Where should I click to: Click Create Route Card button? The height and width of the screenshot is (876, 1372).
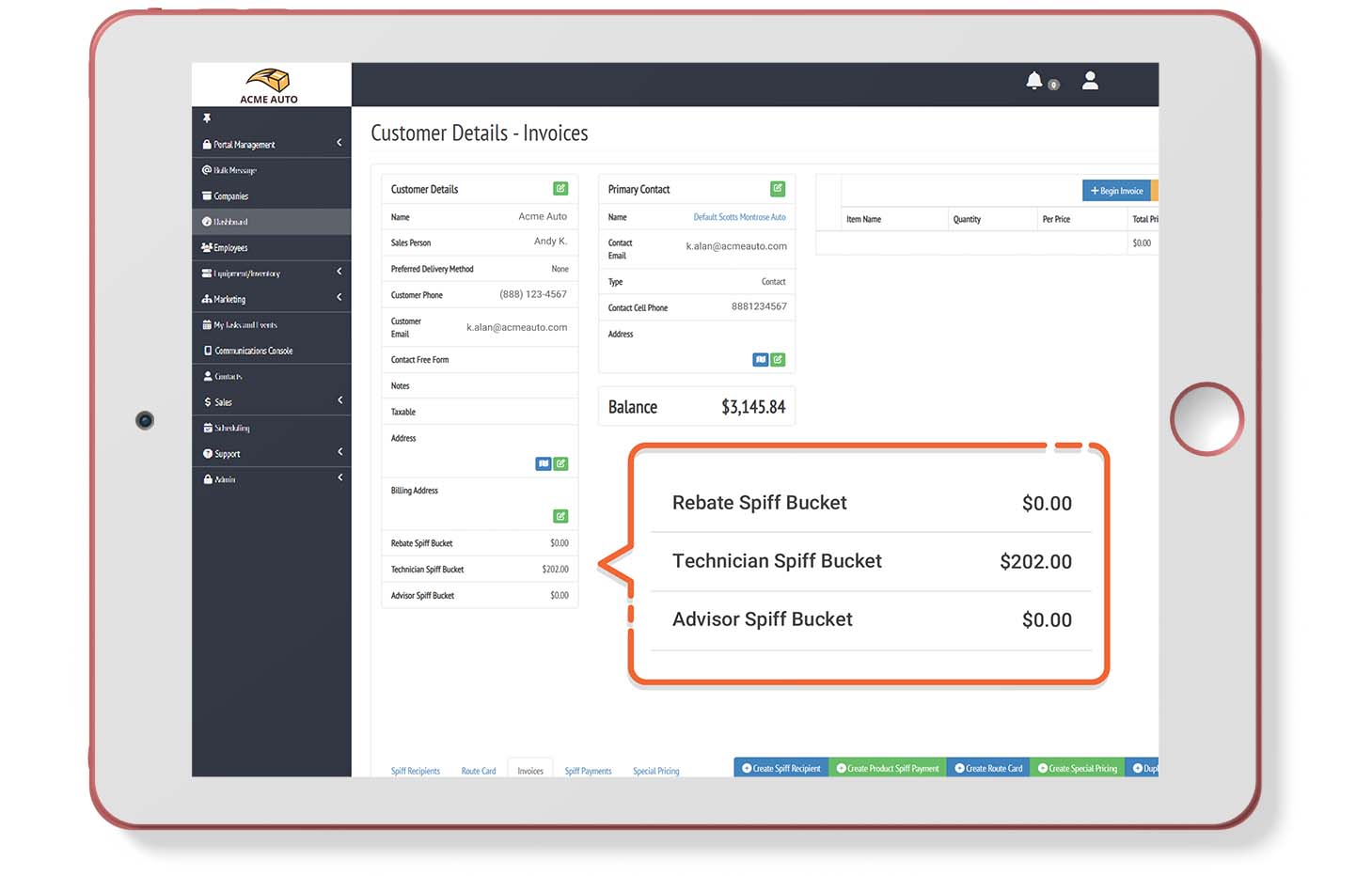click(988, 768)
